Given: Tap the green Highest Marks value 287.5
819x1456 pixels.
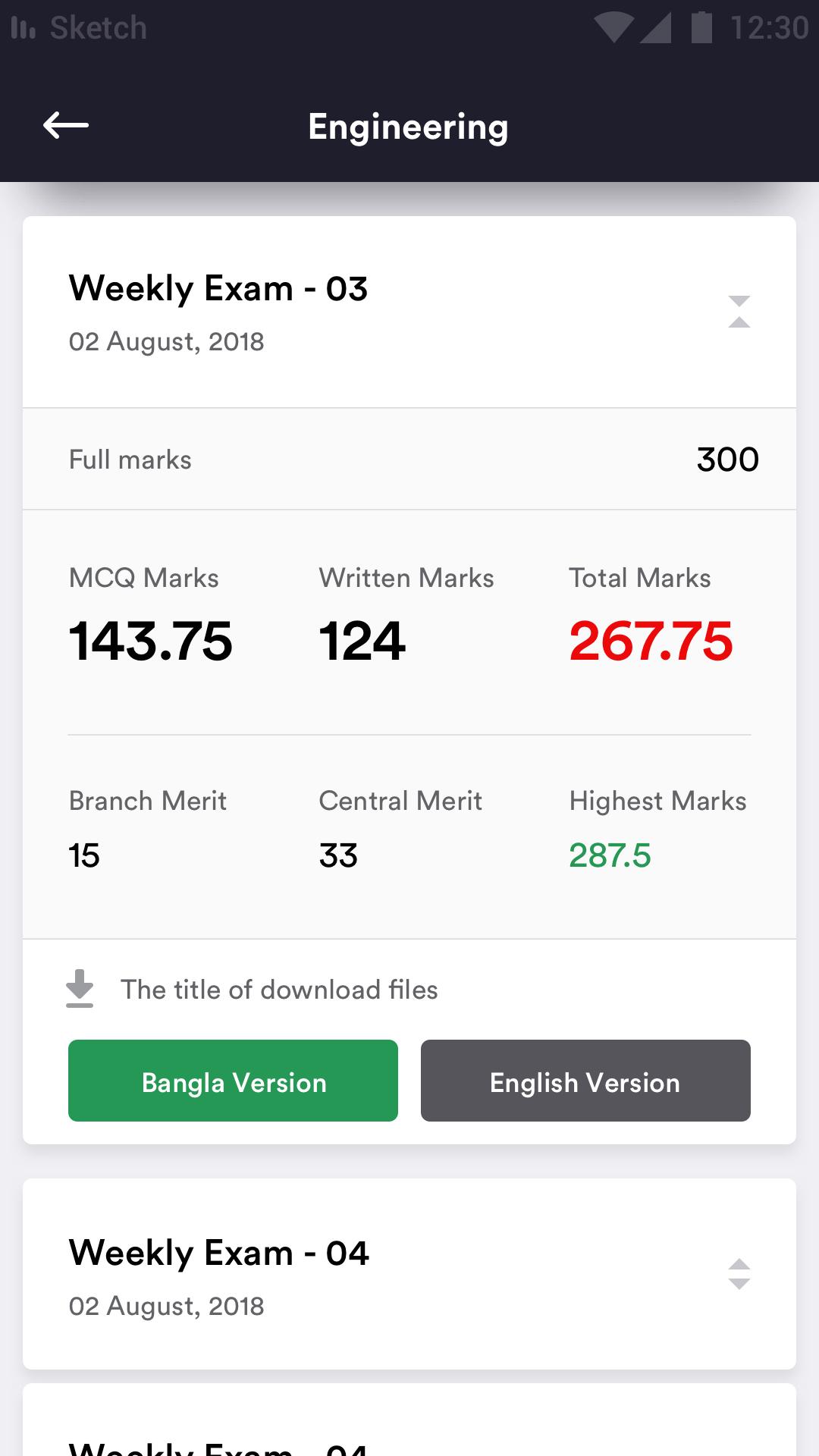Looking at the screenshot, I should tap(610, 855).
